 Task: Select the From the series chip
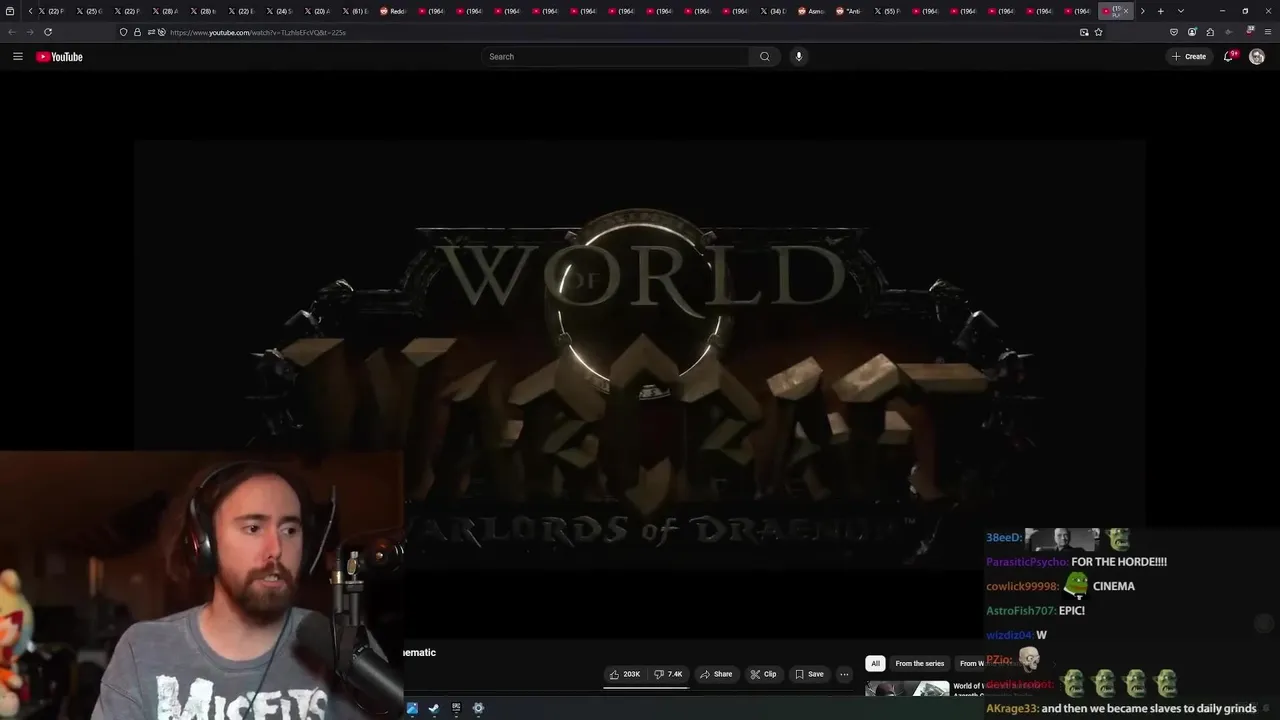tap(919, 663)
